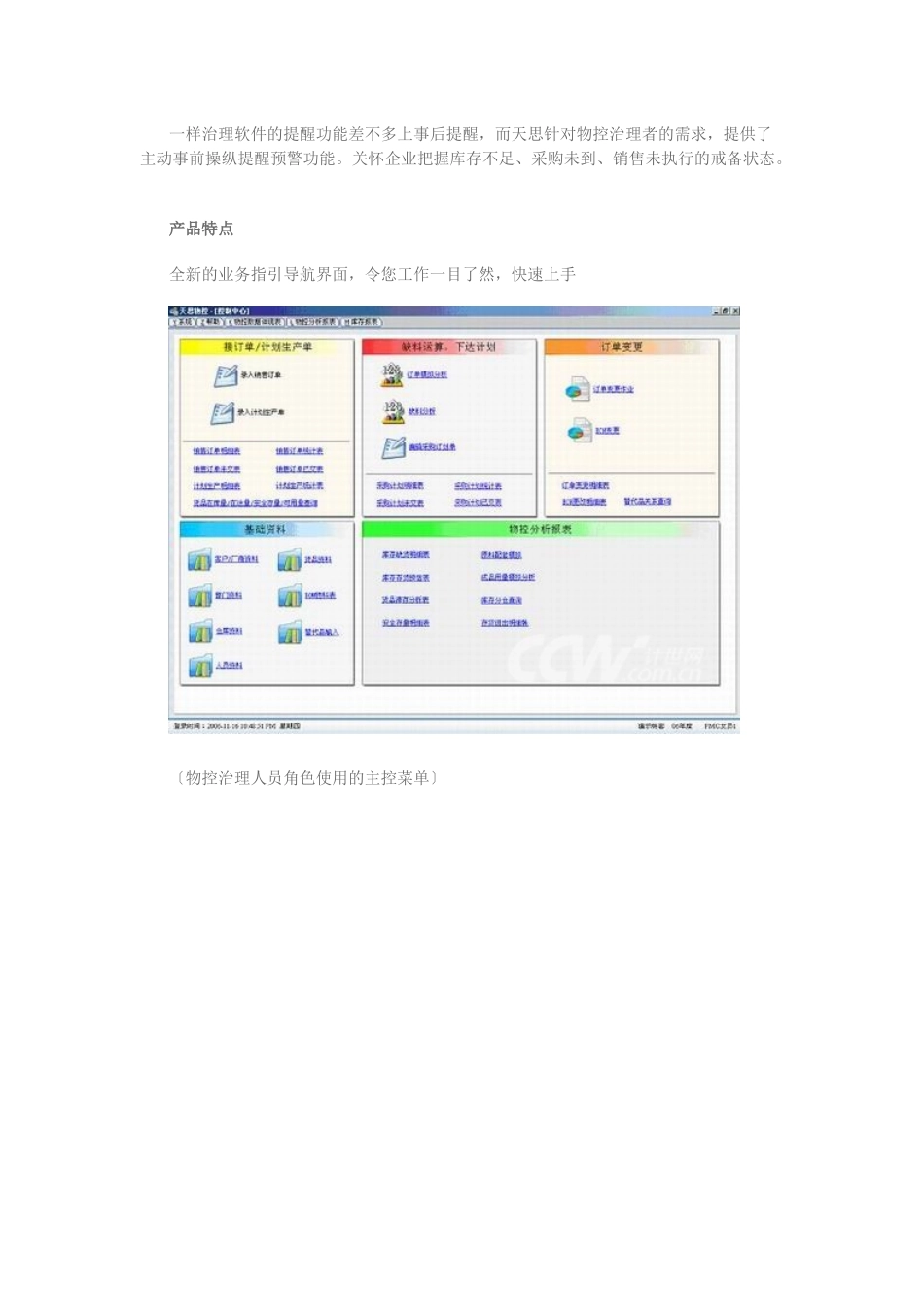Open the 计划生产统计表 link

click(300, 486)
